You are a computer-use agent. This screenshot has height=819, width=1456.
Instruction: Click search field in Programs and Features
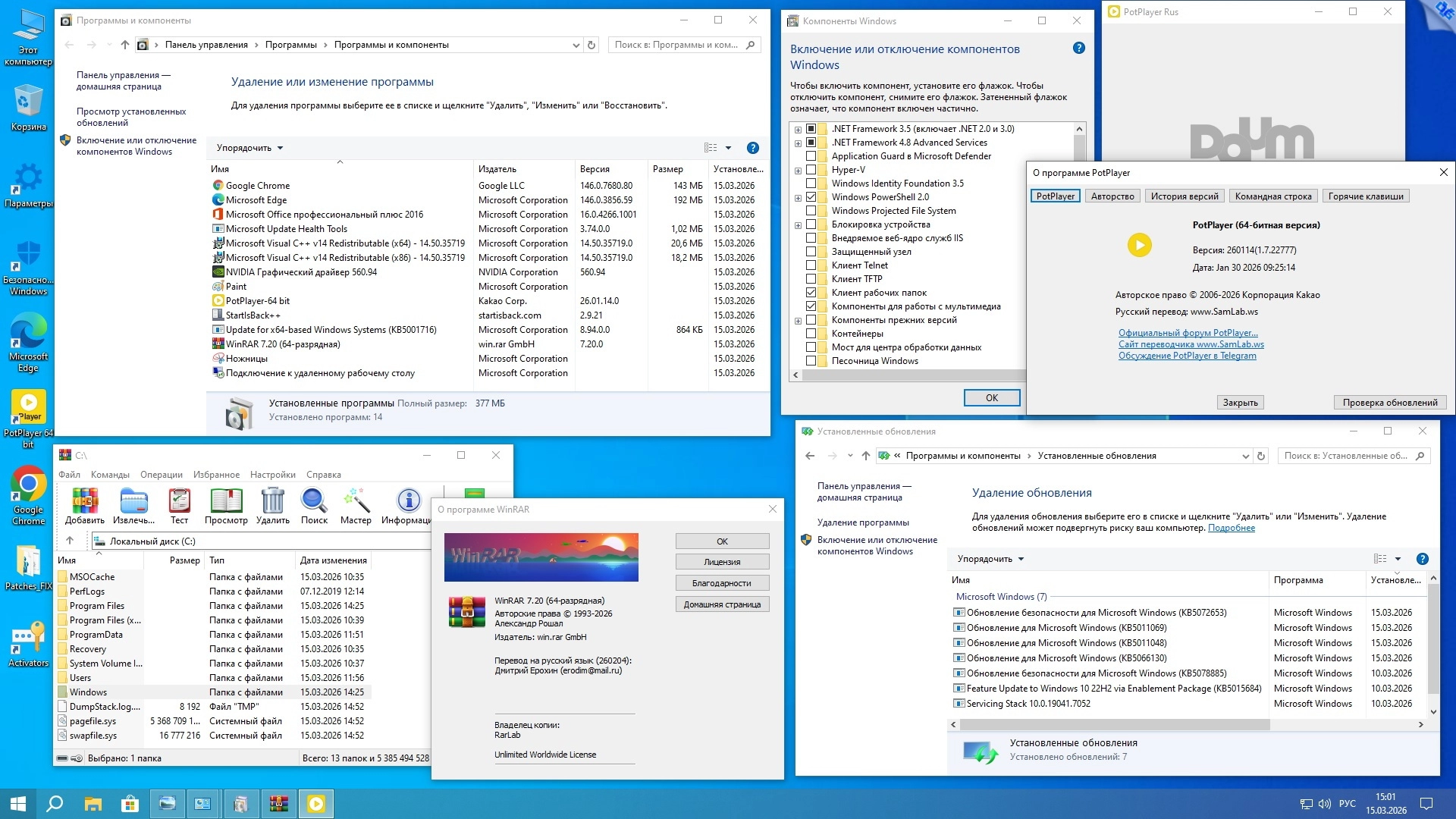(675, 45)
